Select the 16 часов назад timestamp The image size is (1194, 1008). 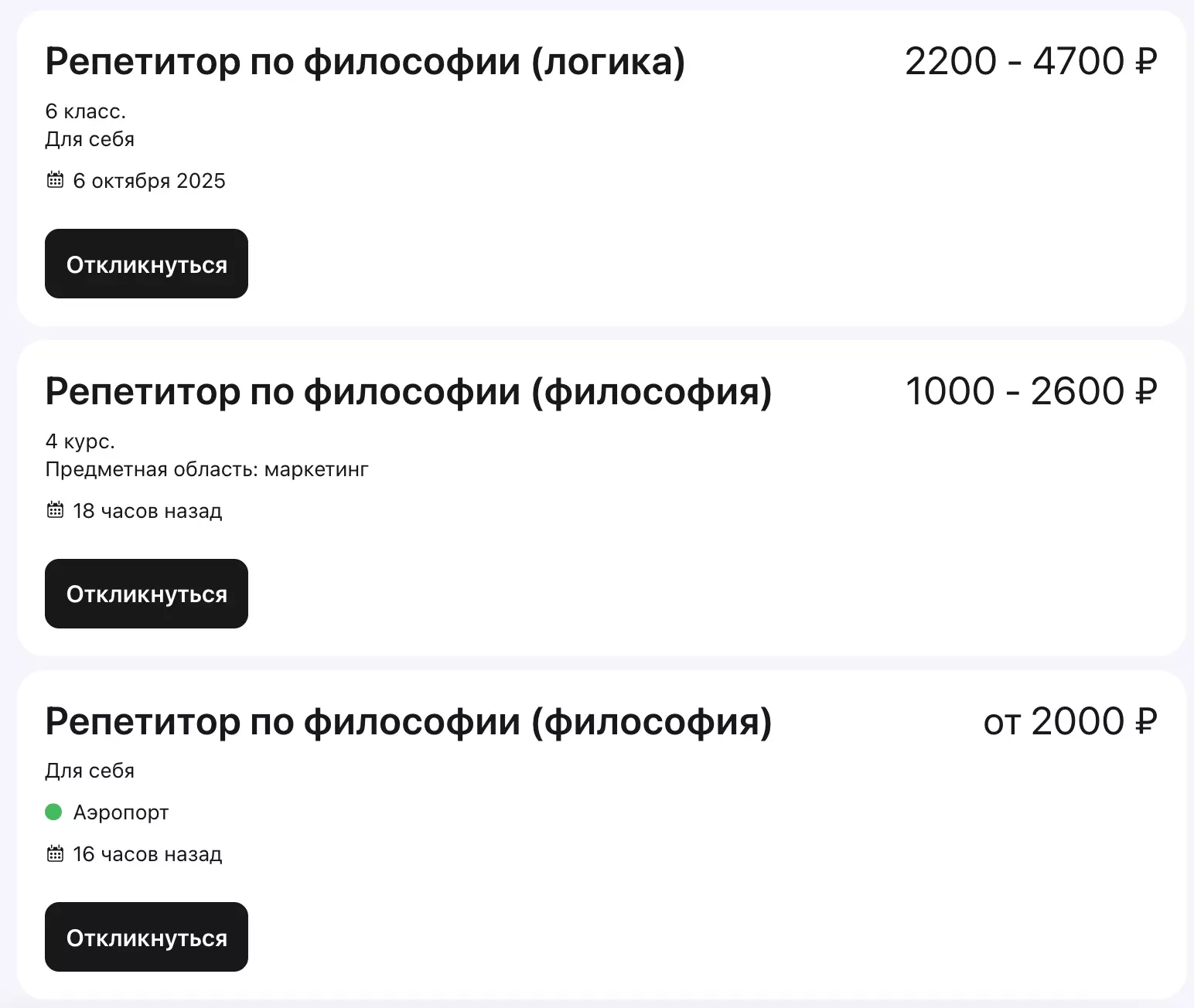148,853
